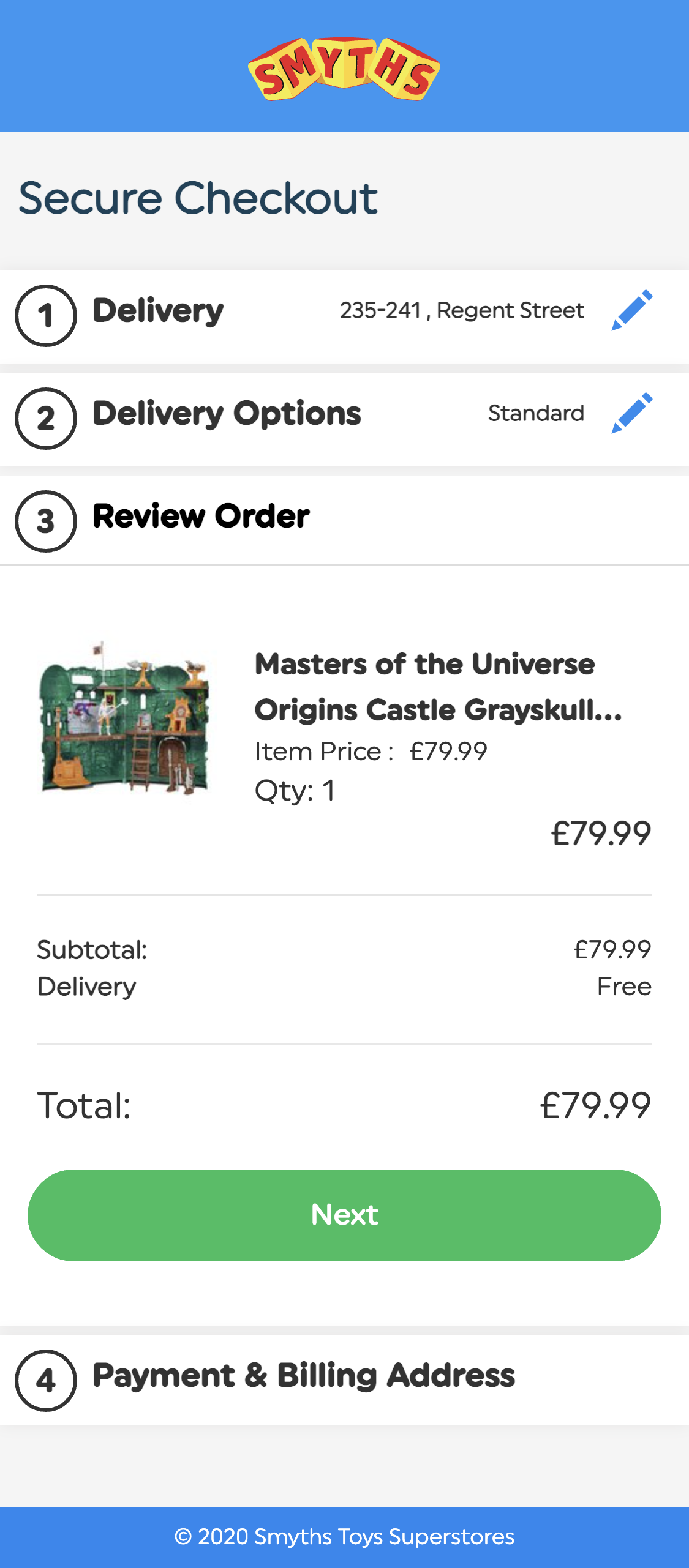Click the 235-241, Regent Street address text

462,310
